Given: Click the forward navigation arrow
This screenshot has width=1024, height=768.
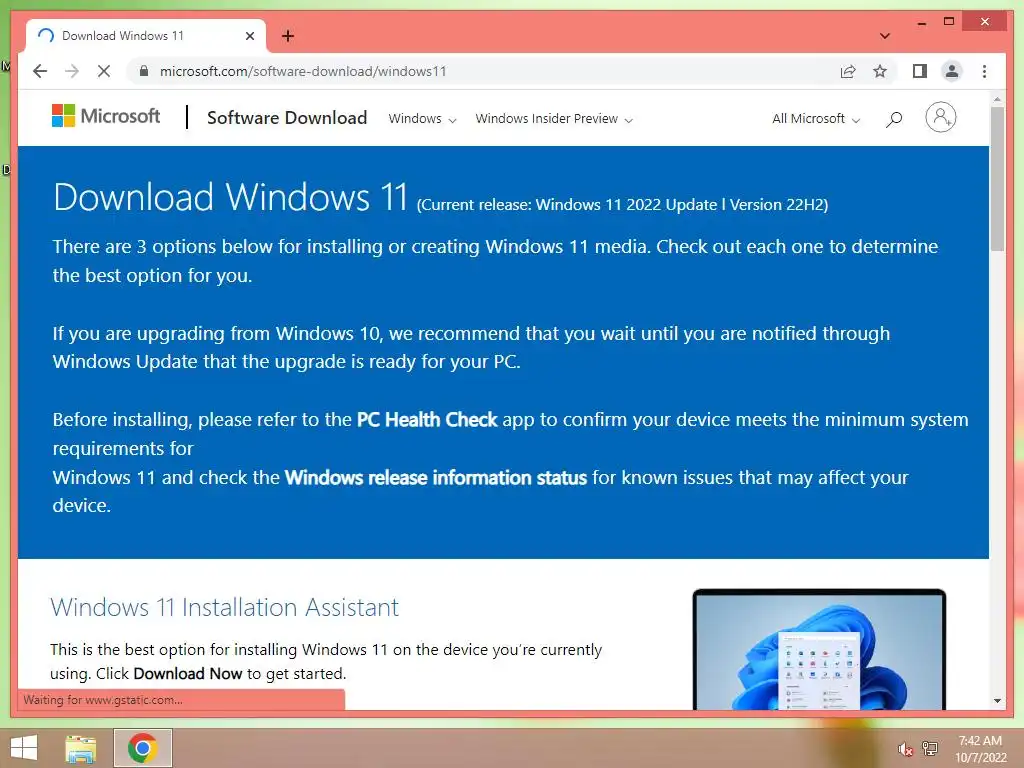Looking at the screenshot, I should [x=72, y=71].
